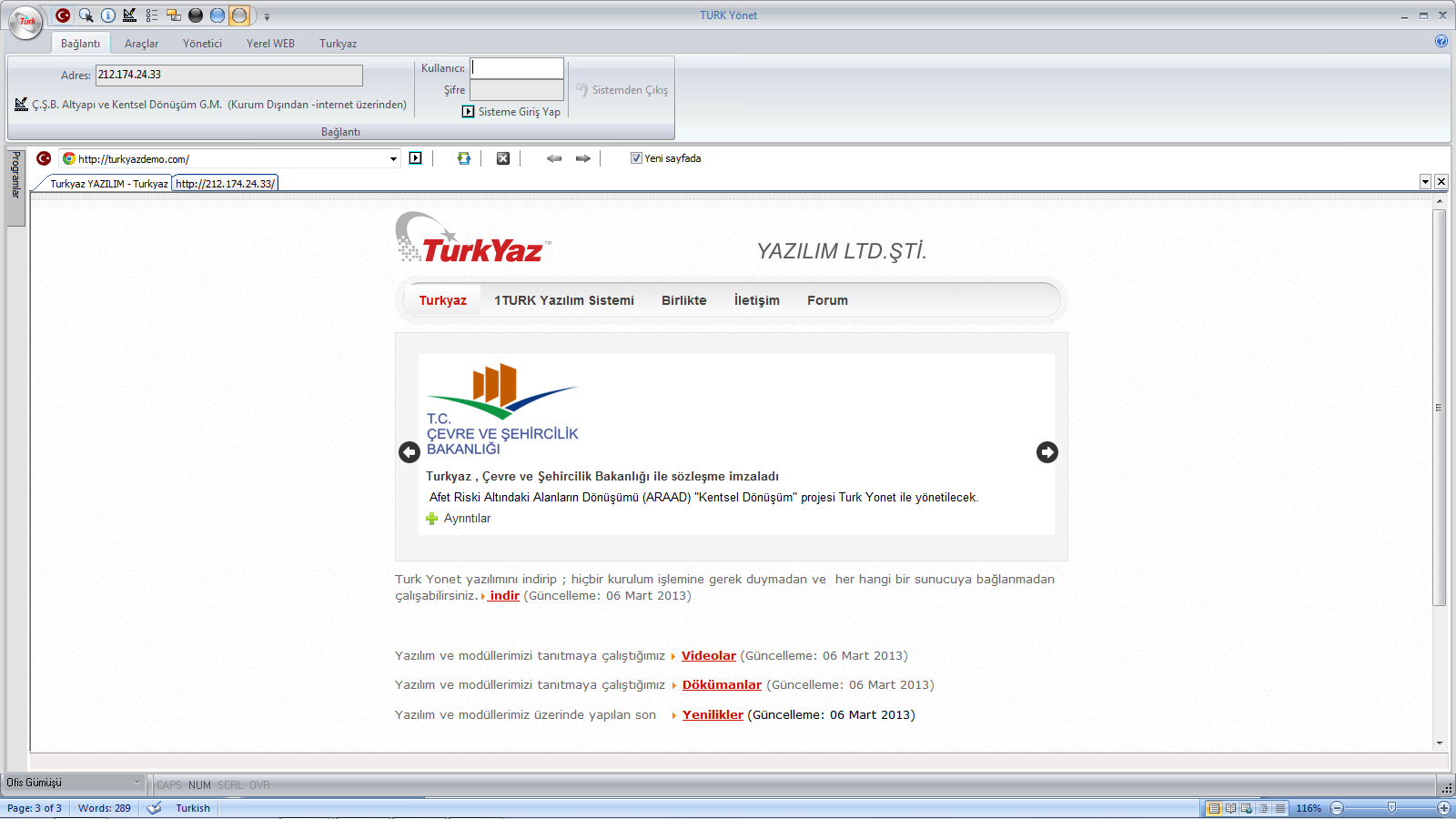Open the round Türk application menu orb

(26, 22)
